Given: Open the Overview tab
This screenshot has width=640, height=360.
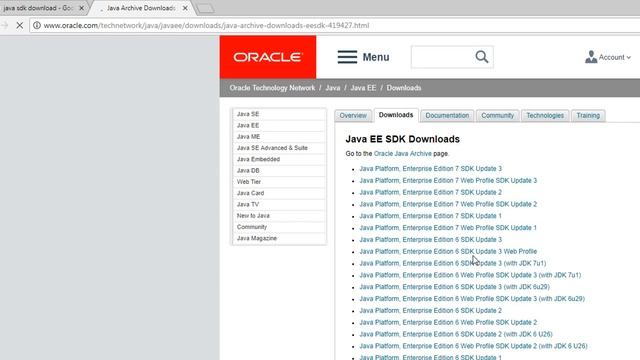Looking at the screenshot, I should pyautogui.click(x=353, y=116).
